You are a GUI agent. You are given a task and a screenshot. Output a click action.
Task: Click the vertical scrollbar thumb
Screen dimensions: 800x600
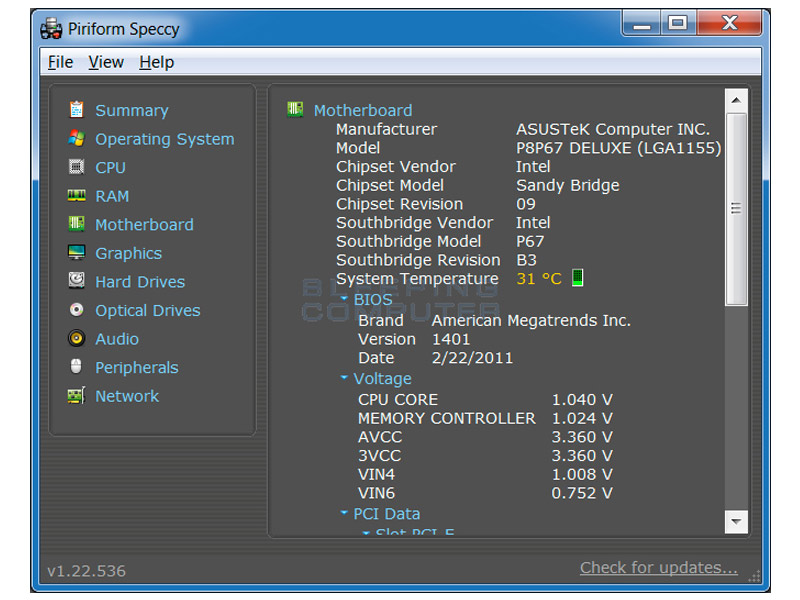pos(736,209)
